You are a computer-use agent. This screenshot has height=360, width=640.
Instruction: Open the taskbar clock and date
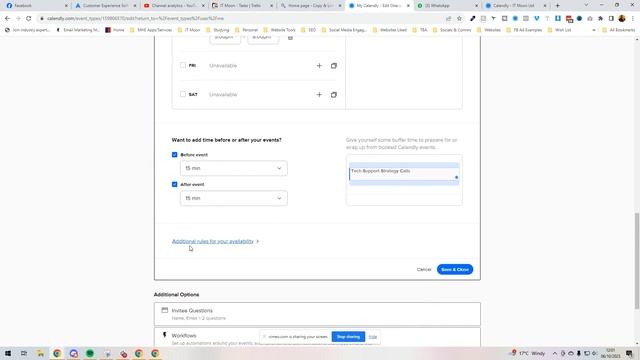point(611,353)
